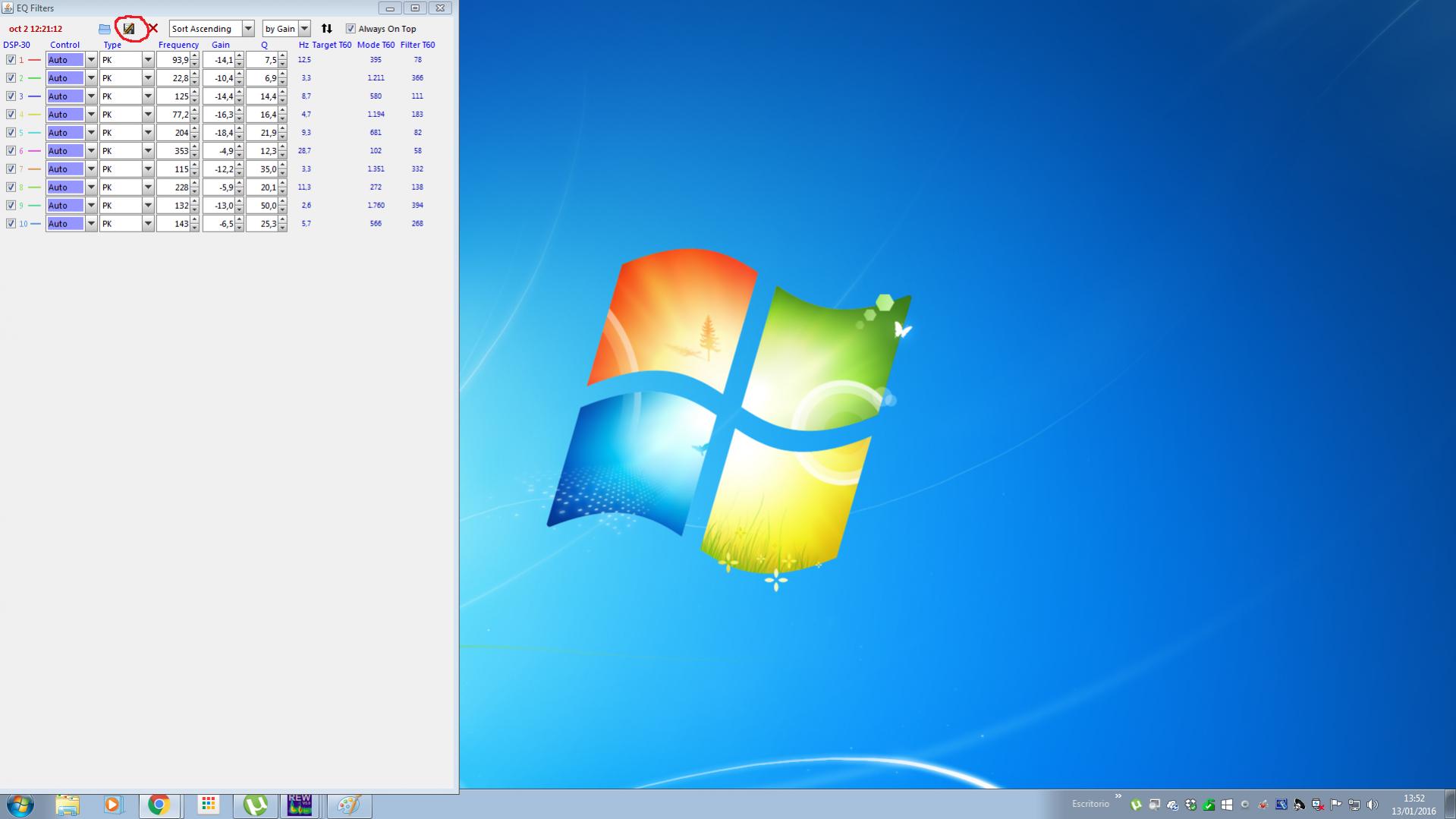Toggle the Always On Top checkbox
Image resolution: width=1456 pixels, height=819 pixels.
[x=351, y=29]
